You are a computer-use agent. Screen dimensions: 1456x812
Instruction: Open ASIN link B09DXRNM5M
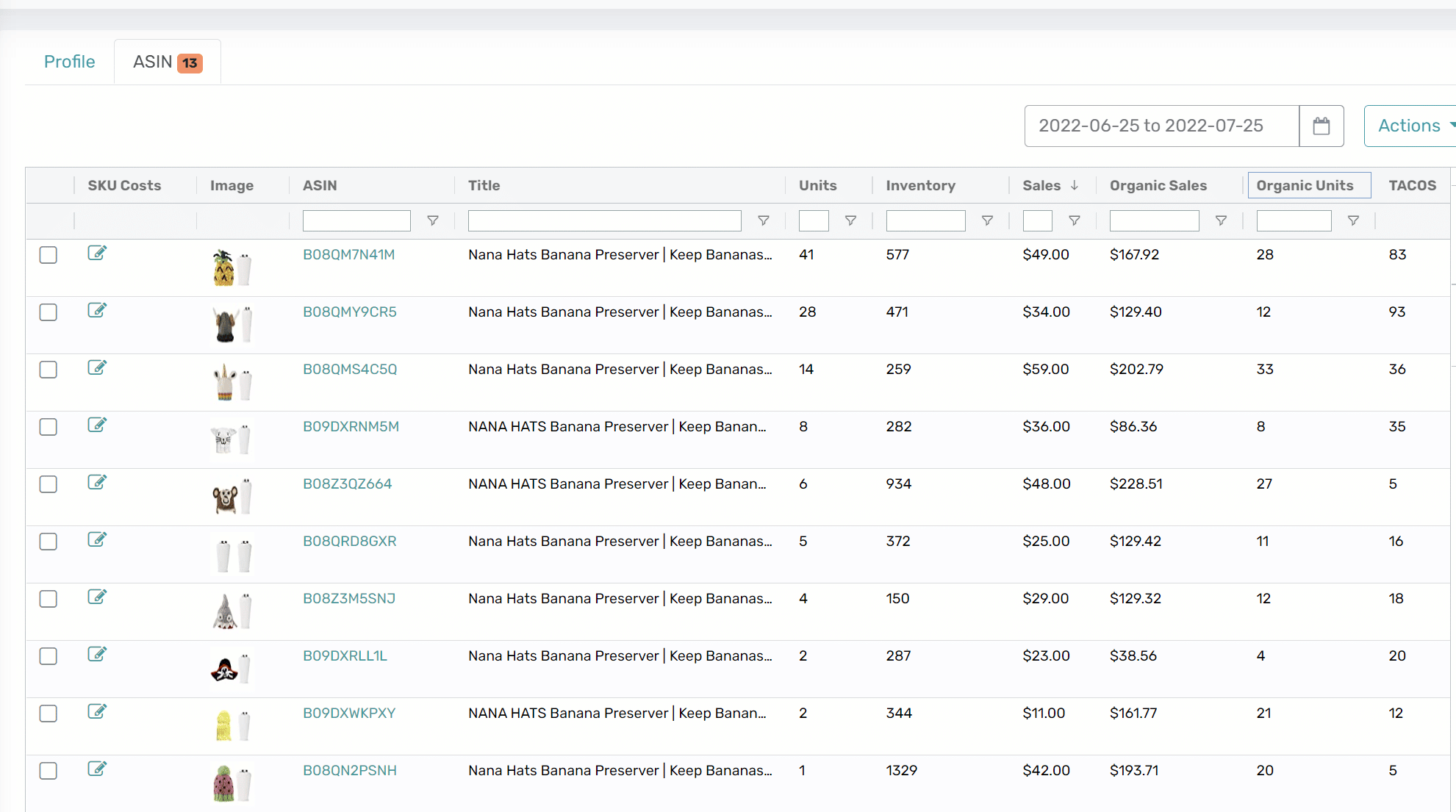pyautogui.click(x=351, y=426)
